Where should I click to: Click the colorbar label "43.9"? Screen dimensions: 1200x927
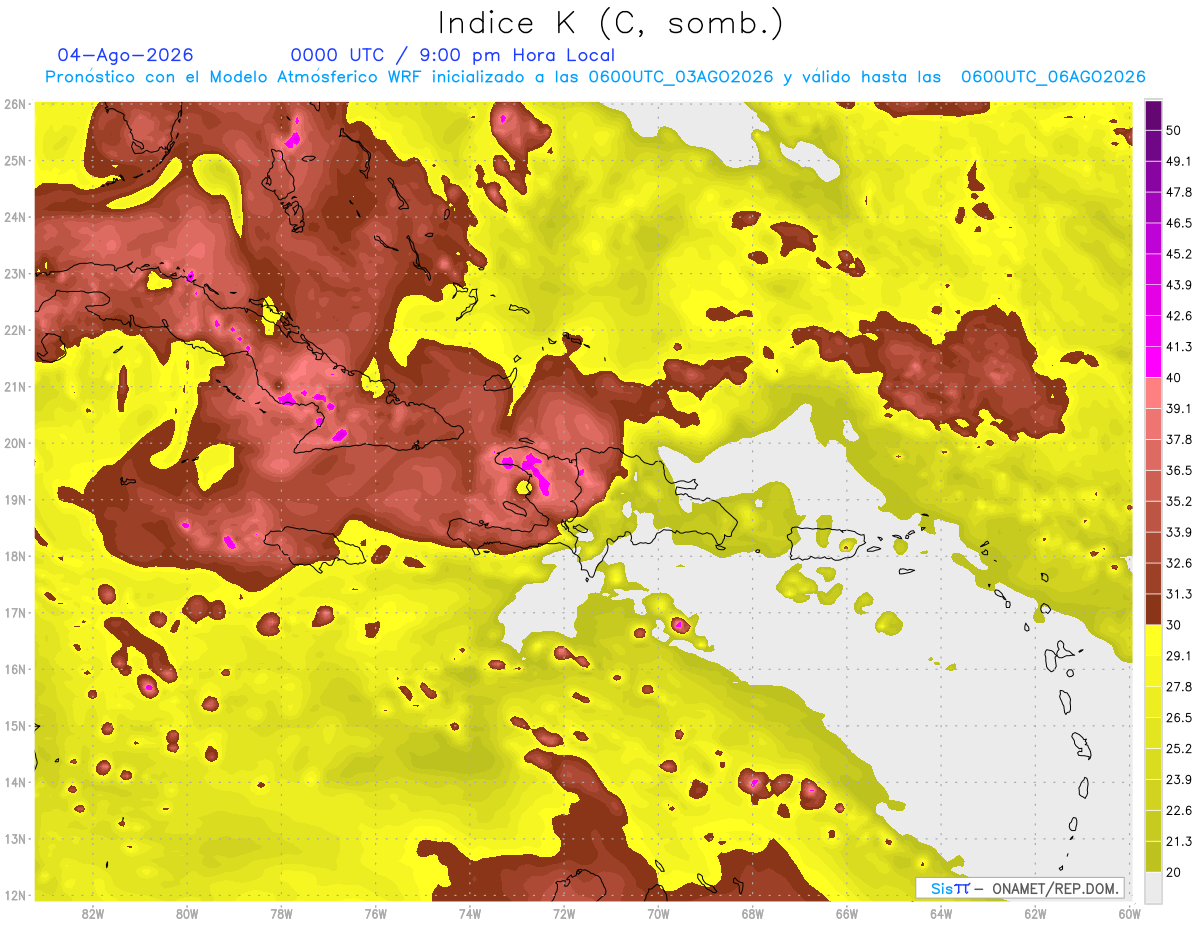(1178, 285)
